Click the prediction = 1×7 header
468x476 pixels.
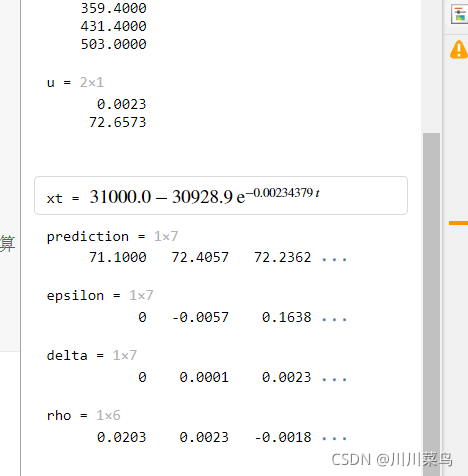coord(112,237)
